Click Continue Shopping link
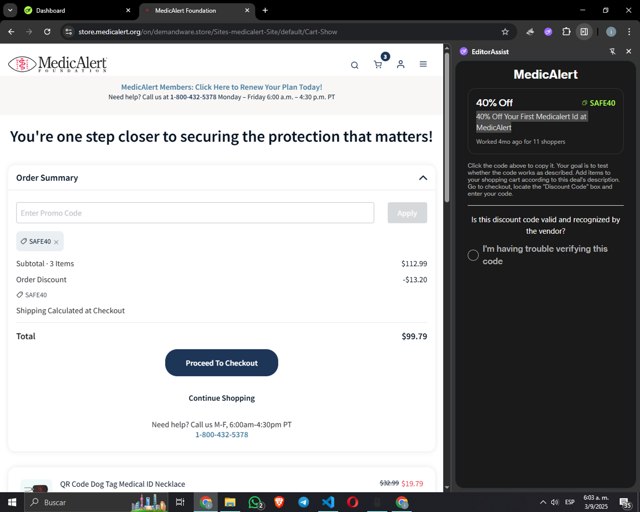 click(222, 398)
